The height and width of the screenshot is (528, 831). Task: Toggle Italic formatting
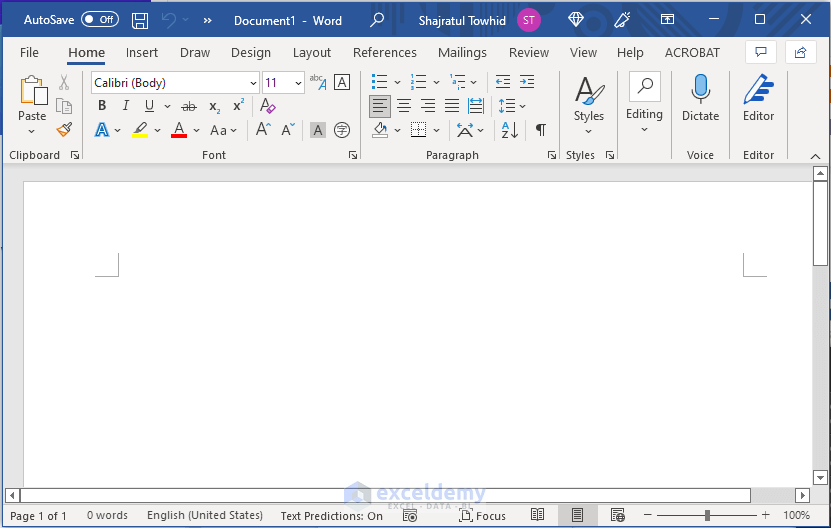126,106
